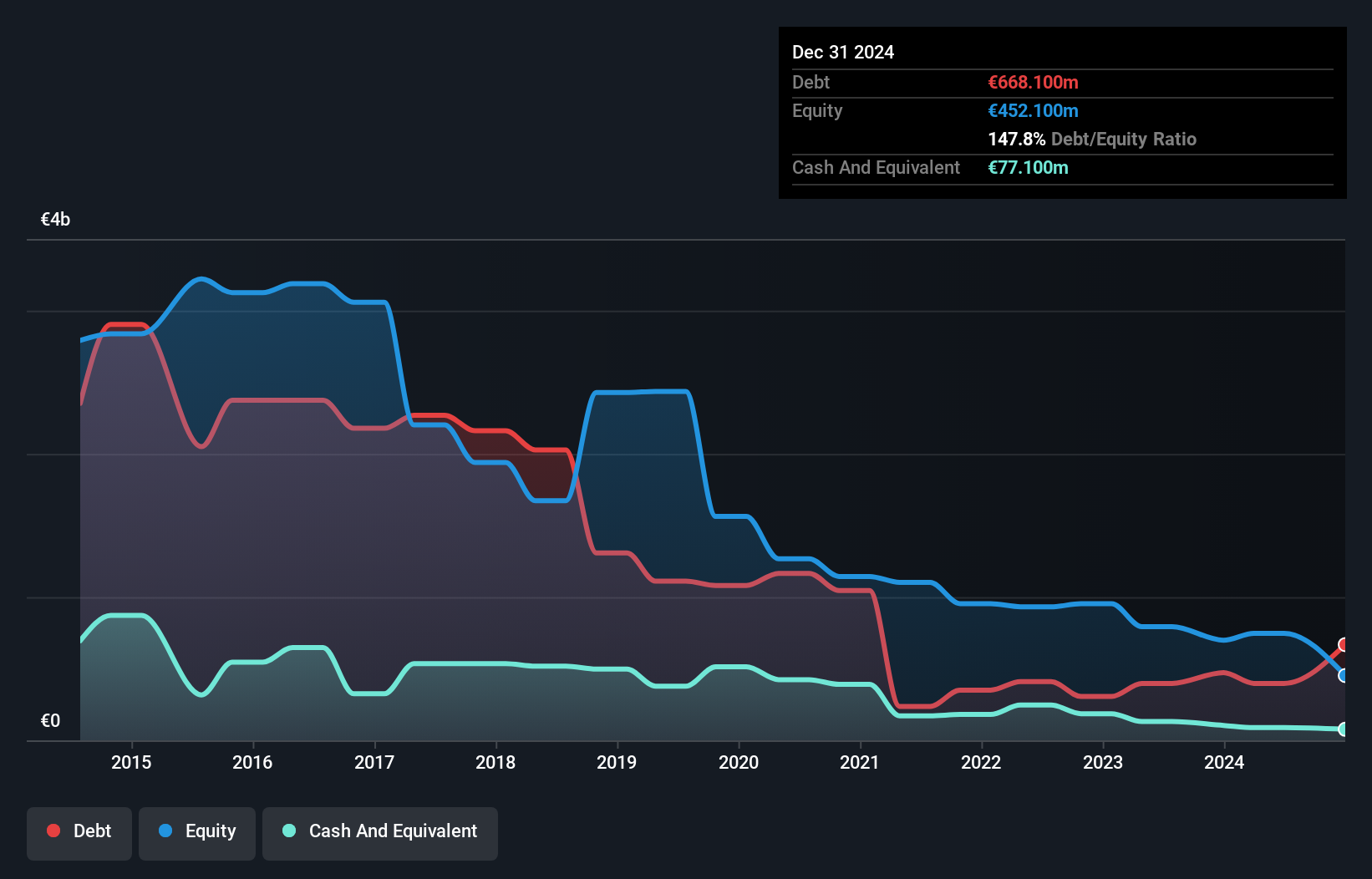Click the €452.100m equity value
This screenshot has height=879, width=1372.
pyautogui.click(x=1034, y=111)
